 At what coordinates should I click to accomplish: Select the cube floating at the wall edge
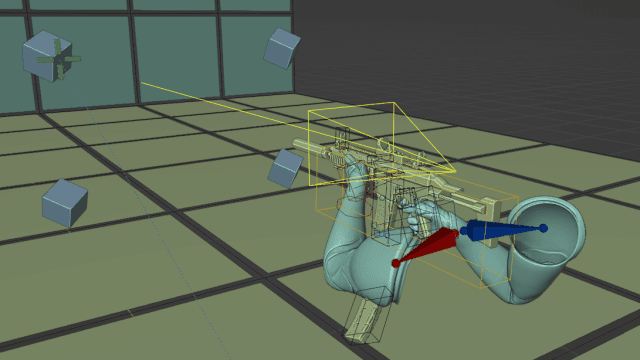[x=282, y=48]
